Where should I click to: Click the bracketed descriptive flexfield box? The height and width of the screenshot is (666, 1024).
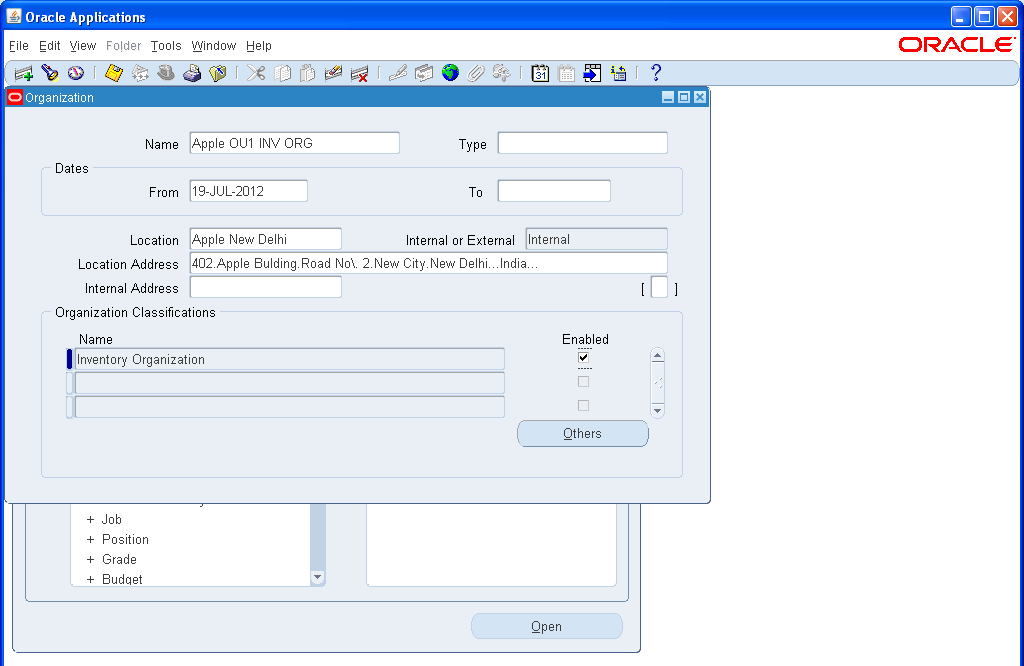pos(660,287)
